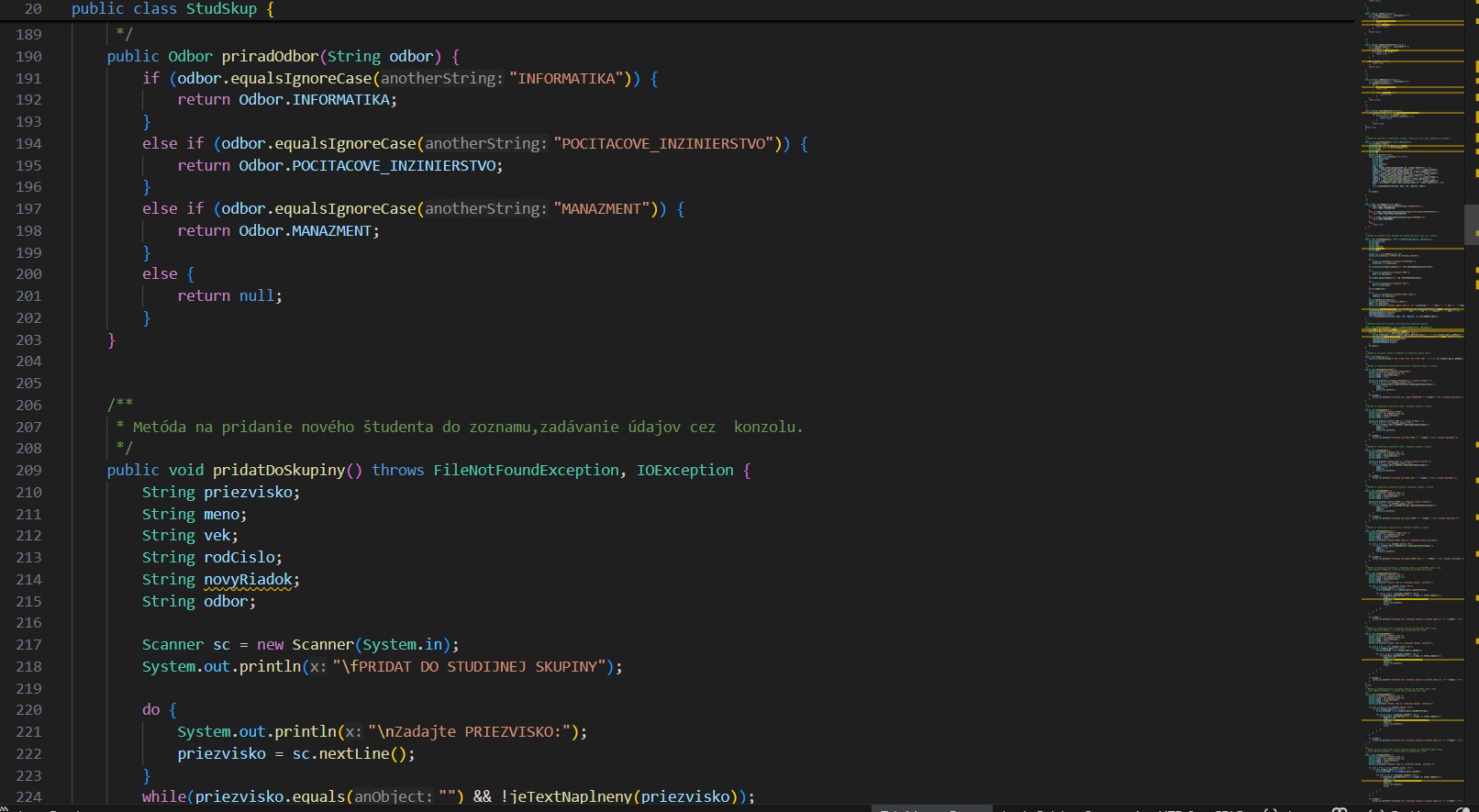Click the method name pridatDoSkupiny
This screenshot has height=812, width=1479.
point(279,471)
